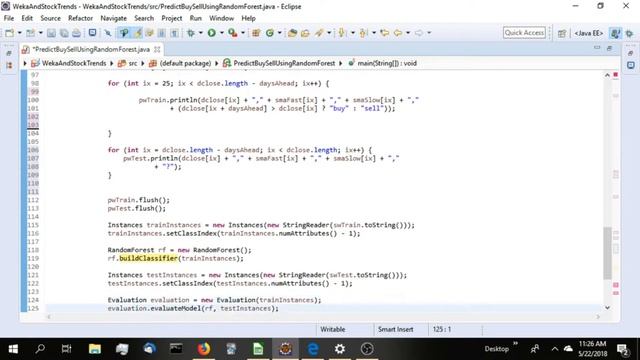Open Windows Settings gear on taskbar
640x360 pixels.
340,349
